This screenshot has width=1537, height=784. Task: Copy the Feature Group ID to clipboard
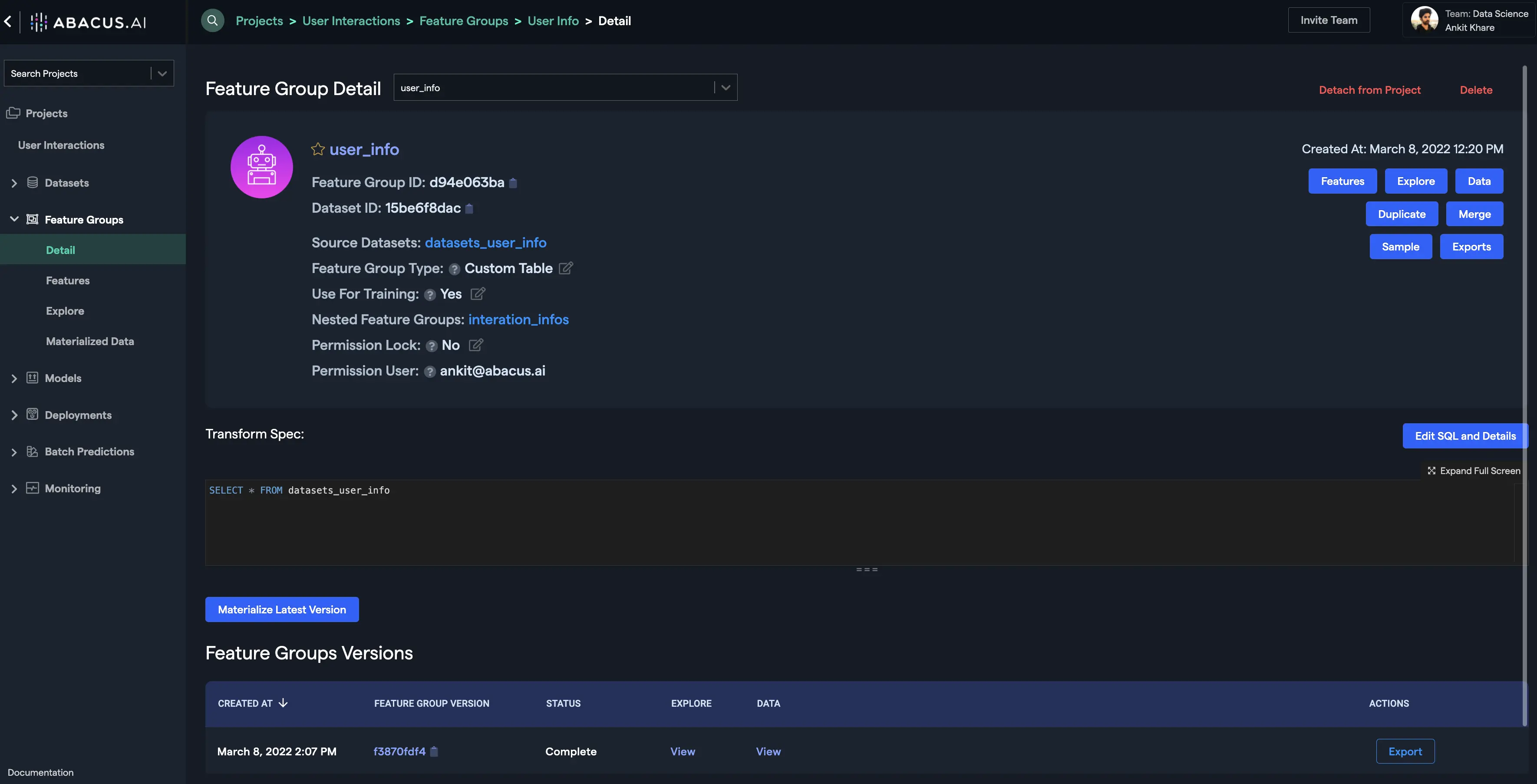[x=513, y=183]
